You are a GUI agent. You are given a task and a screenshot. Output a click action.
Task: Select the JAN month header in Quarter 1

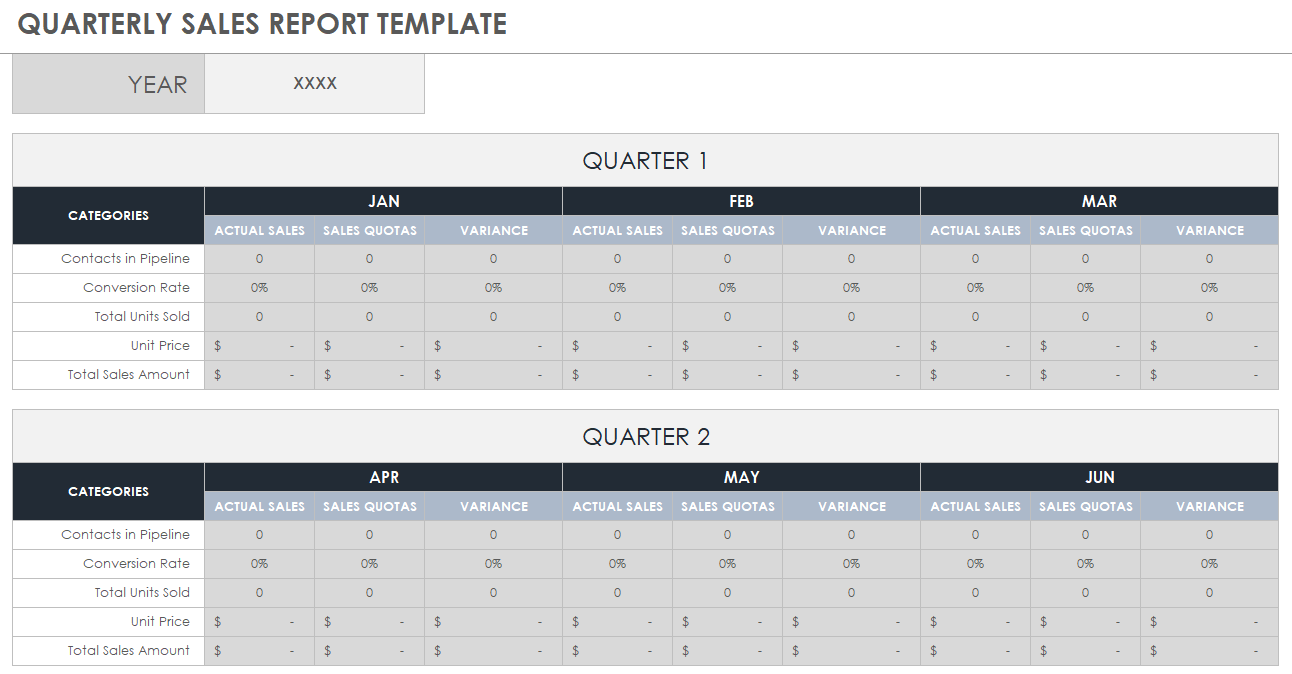click(x=384, y=201)
